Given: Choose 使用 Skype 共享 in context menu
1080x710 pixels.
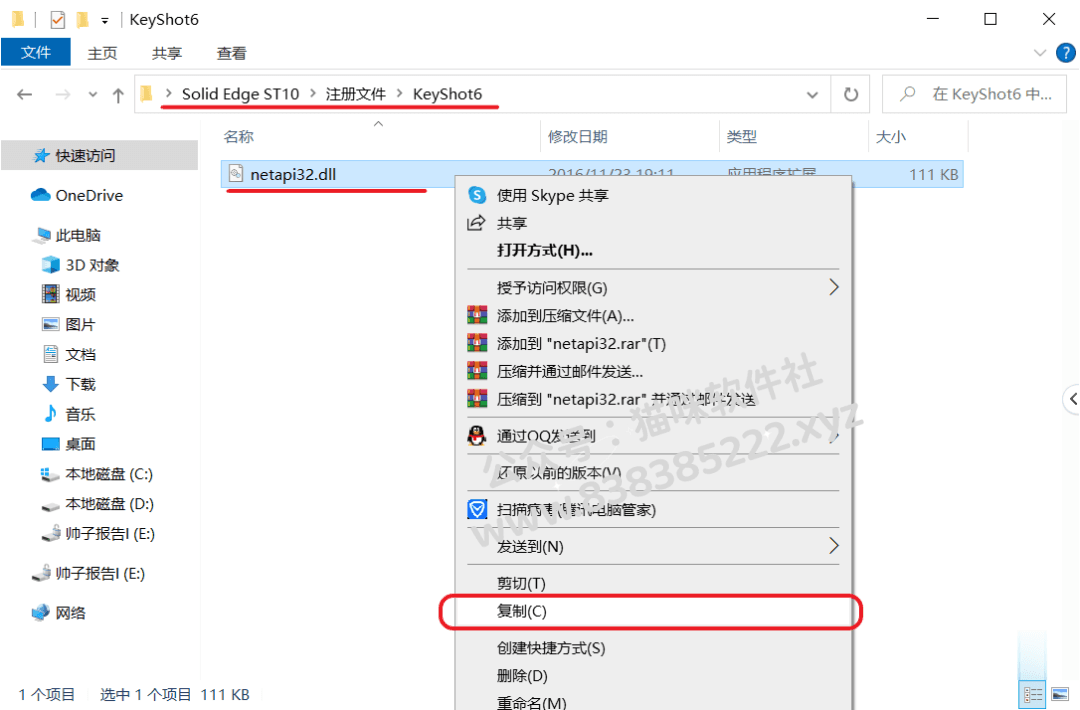Looking at the screenshot, I should (x=653, y=196).
